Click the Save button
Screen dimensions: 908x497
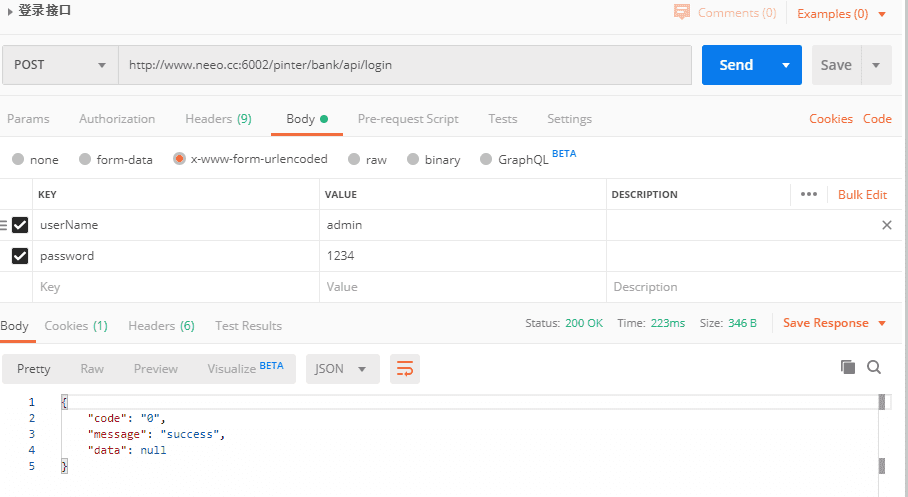[x=836, y=65]
